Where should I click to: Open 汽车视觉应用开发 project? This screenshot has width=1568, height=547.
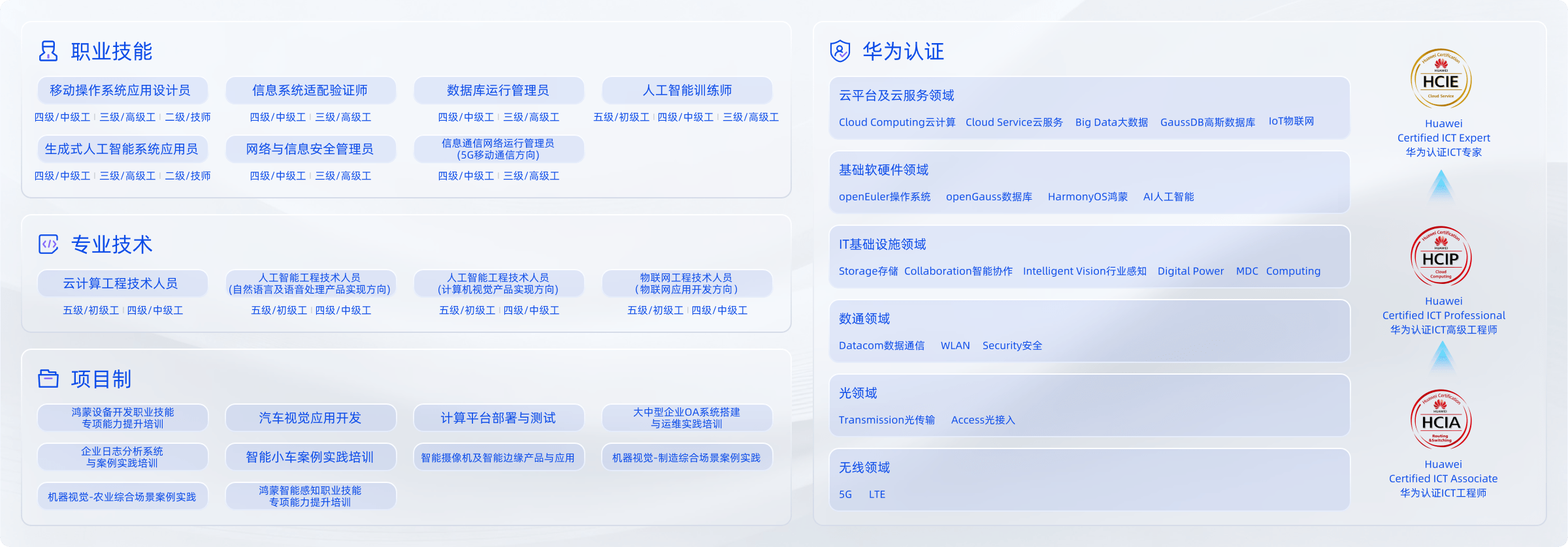click(x=310, y=418)
